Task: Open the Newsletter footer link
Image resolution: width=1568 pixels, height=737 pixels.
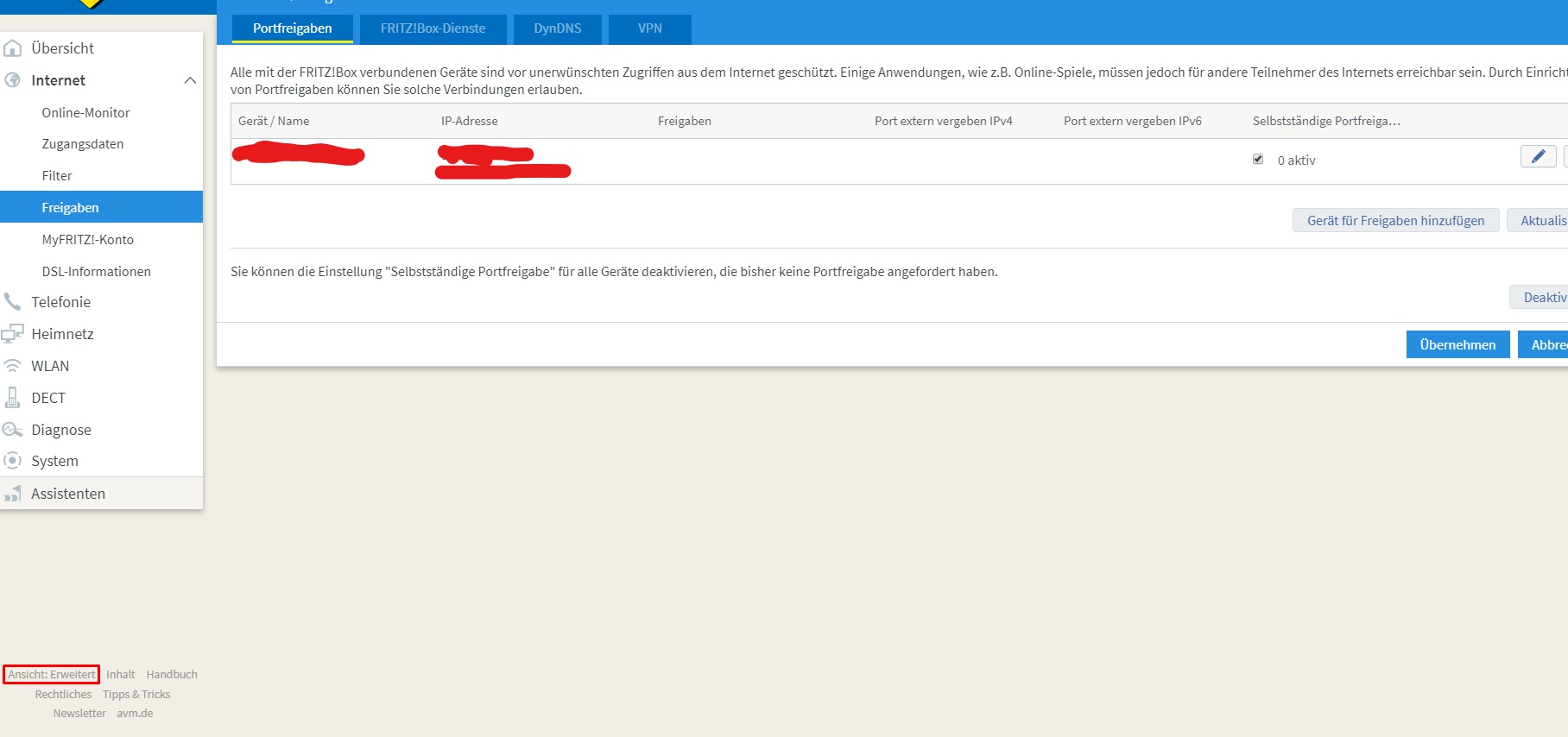Action: pos(79,713)
